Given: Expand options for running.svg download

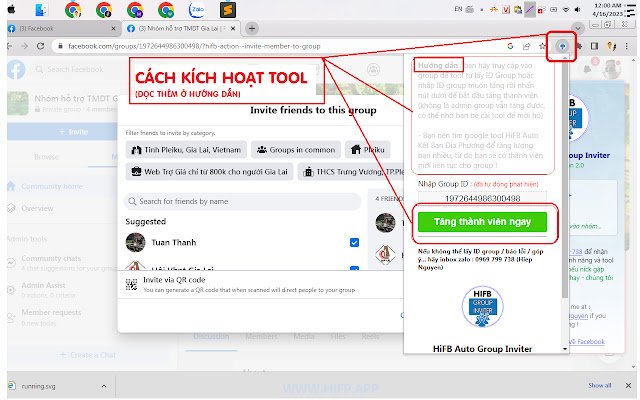Looking at the screenshot, I should pyautogui.click(x=104, y=386).
